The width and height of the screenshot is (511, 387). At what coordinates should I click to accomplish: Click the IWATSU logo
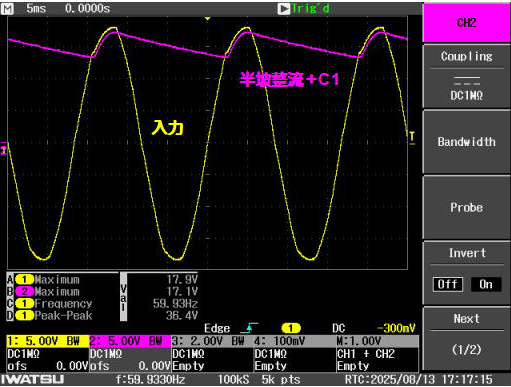tap(32, 380)
